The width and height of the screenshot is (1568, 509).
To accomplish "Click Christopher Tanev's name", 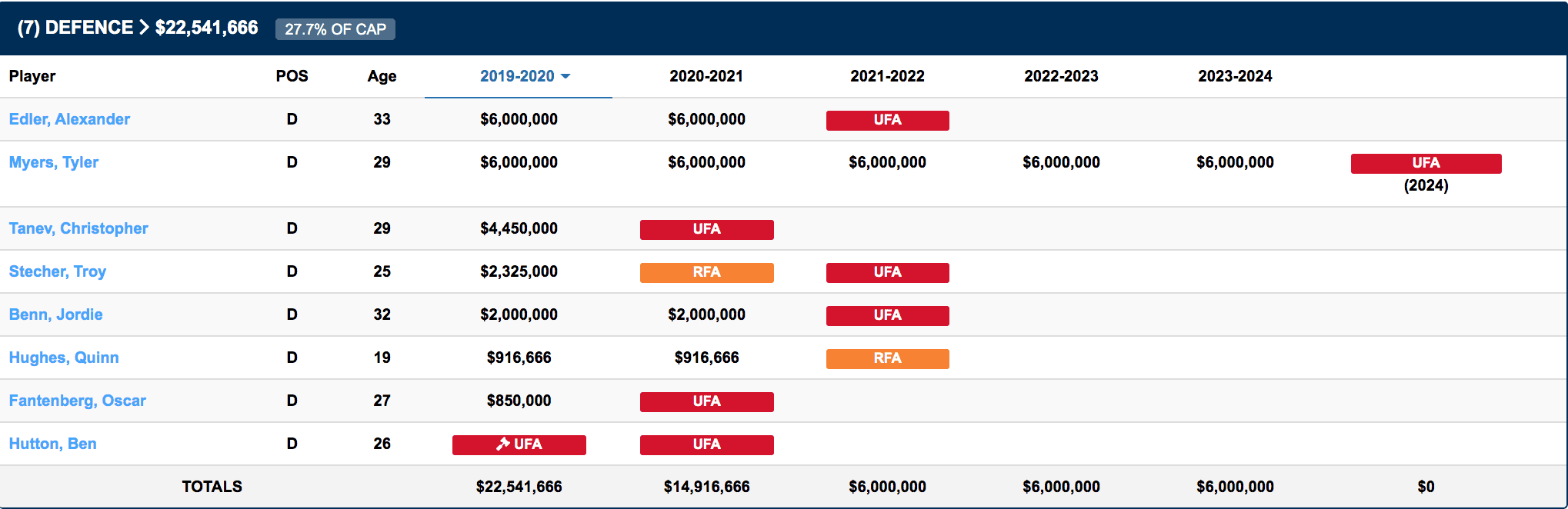I will tap(78, 228).
